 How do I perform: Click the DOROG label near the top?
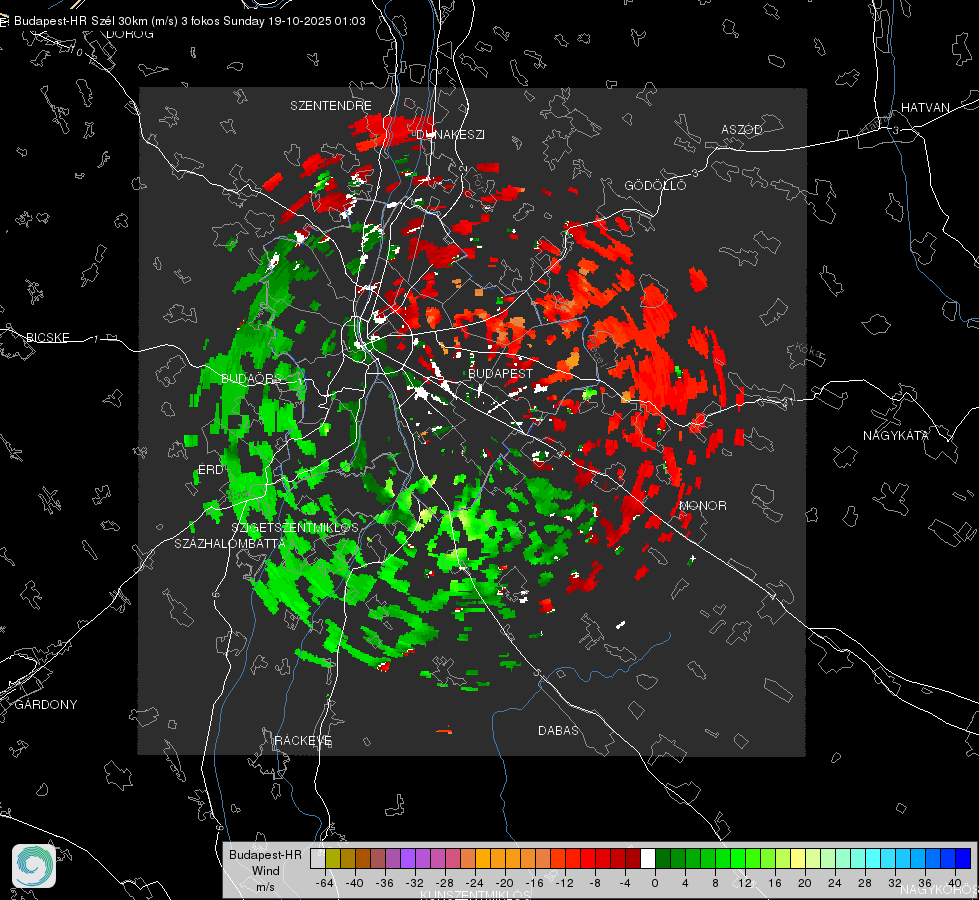(x=130, y=34)
